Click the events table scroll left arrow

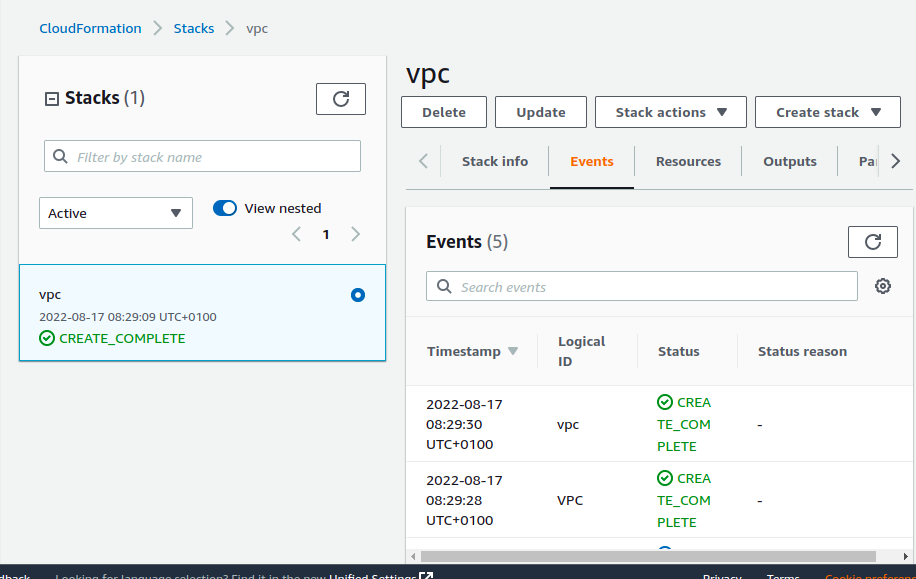pyautogui.click(x=413, y=556)
